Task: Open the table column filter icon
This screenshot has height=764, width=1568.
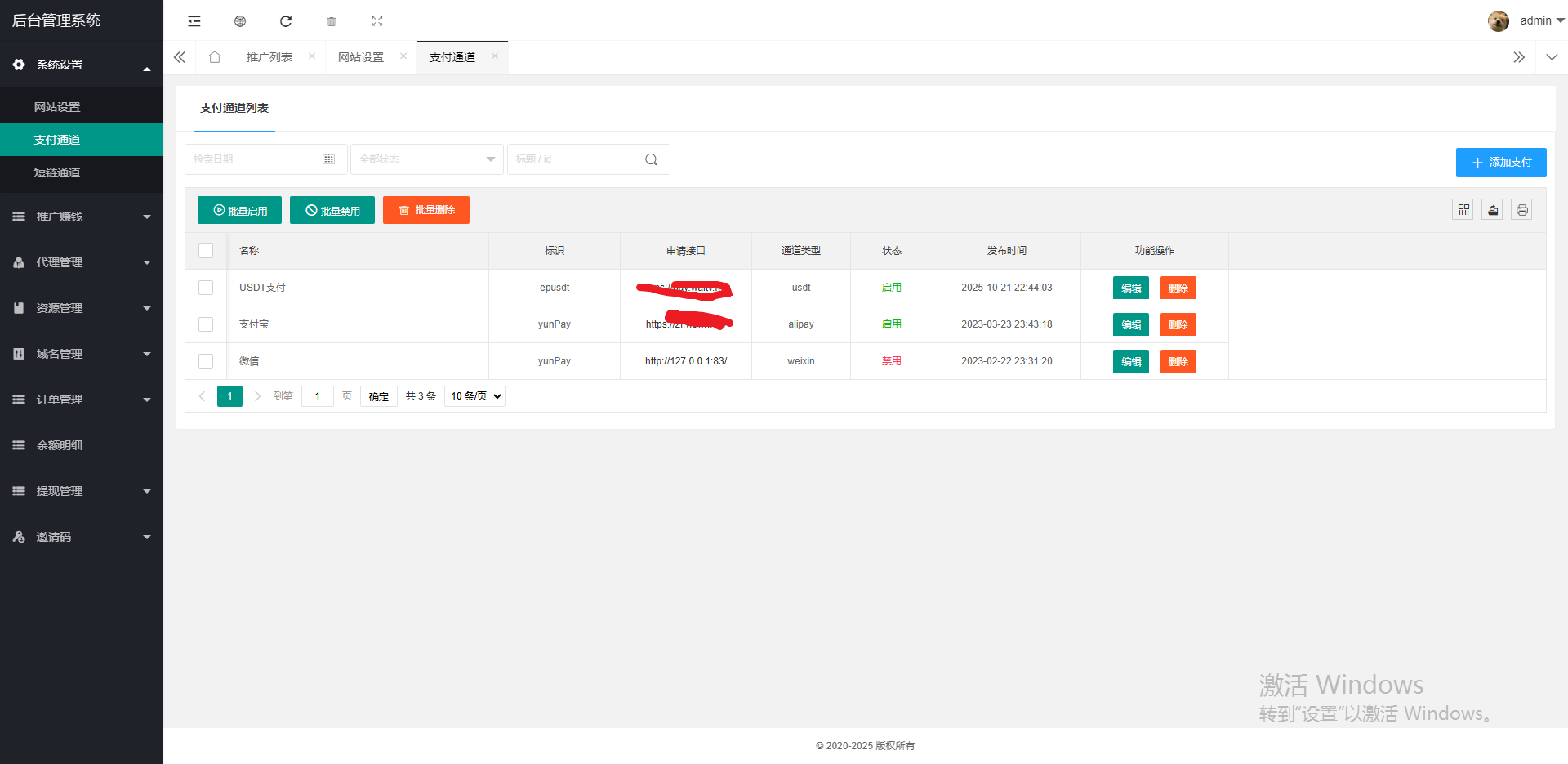Action: click(1463, 210)
